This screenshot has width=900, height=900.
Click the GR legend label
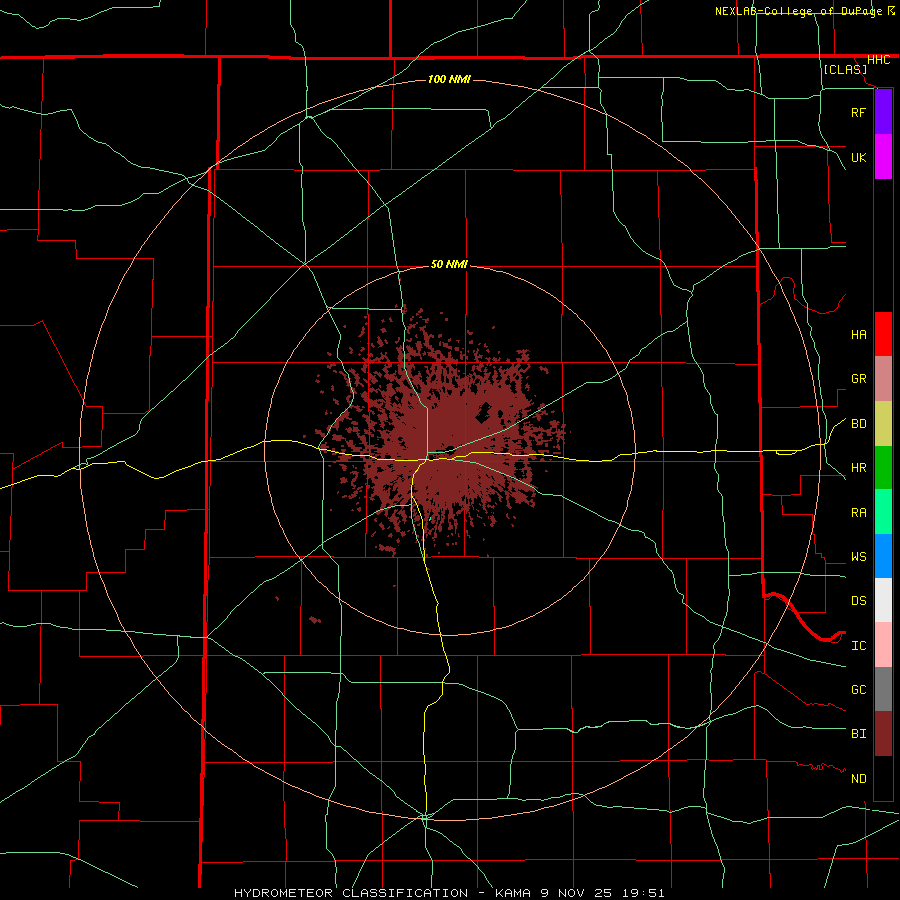(x=858, y=379)
